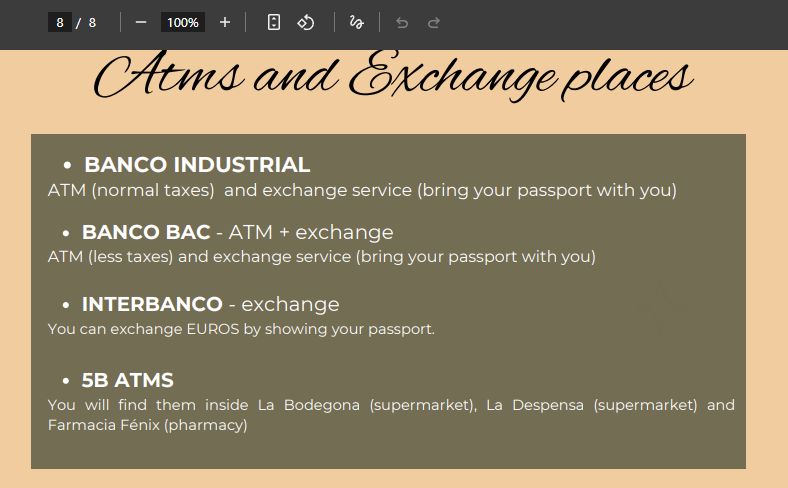Click the current page number field
Image resolution: width=788 pixels, height=488 pixels.
click(60, 22)
